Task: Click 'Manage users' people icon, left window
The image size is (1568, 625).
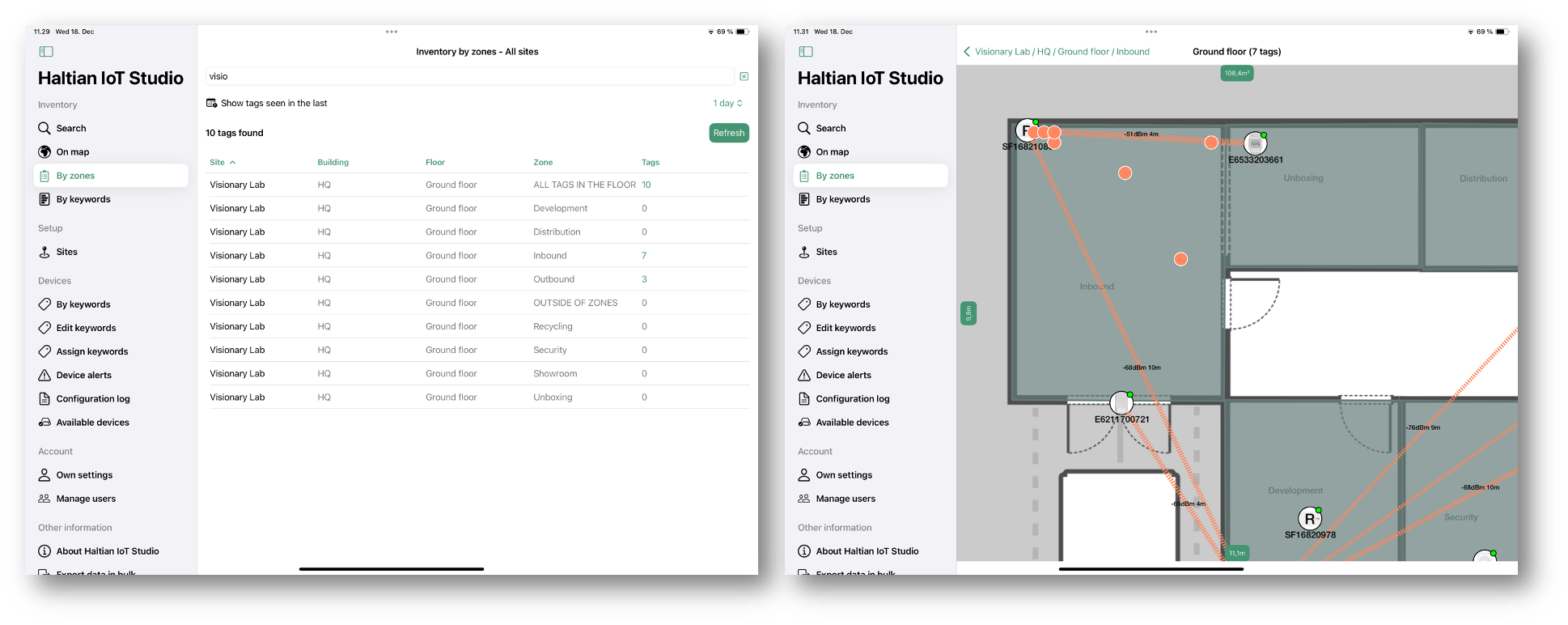Action: 44,499
